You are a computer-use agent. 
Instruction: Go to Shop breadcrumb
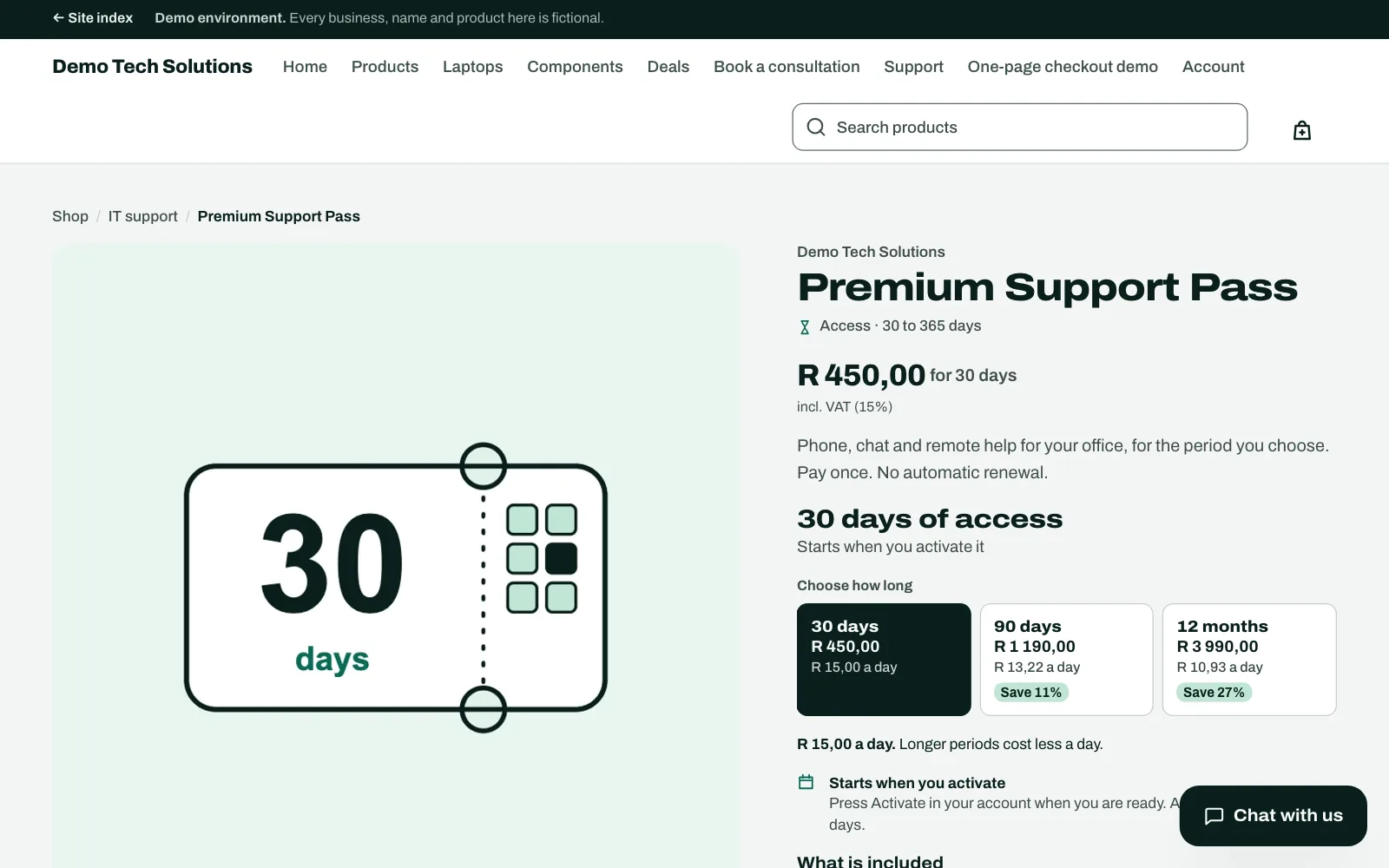coord(70,216)
